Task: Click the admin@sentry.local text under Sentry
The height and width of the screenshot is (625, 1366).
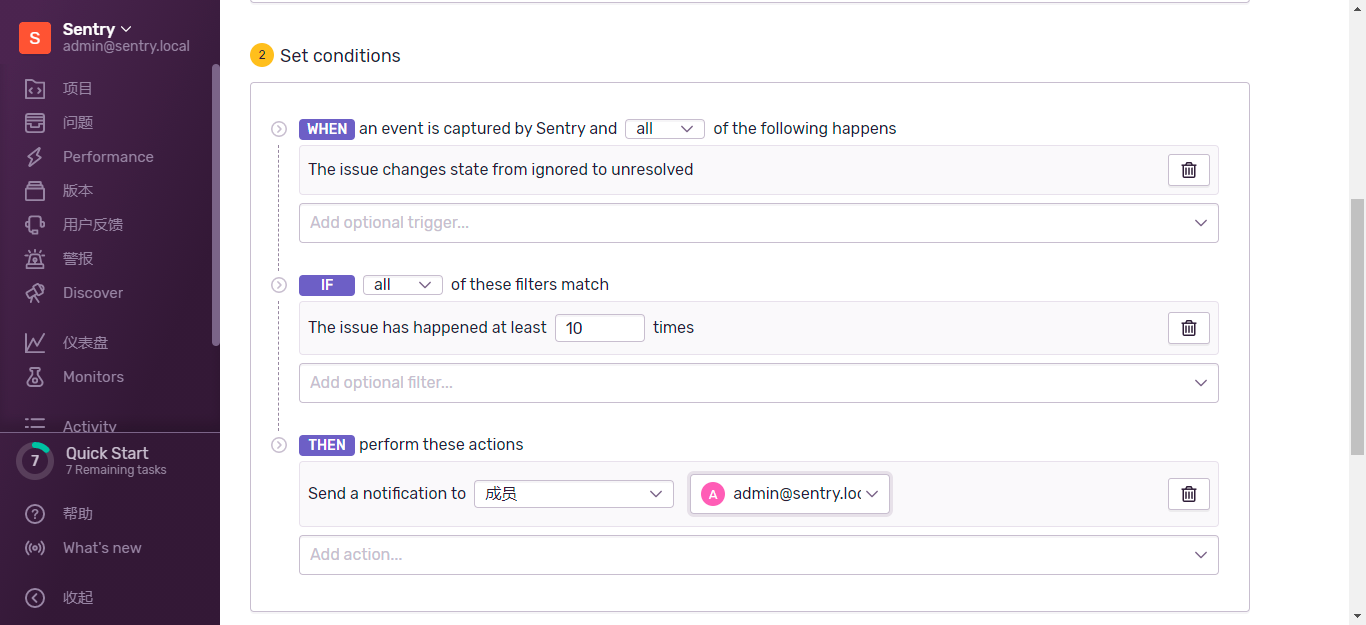Action: pos(126,46)
